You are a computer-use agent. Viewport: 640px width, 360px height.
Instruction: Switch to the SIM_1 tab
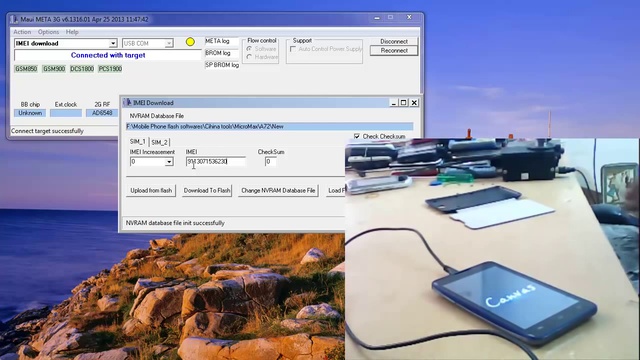pyautogui.click(x=138, y=142)
